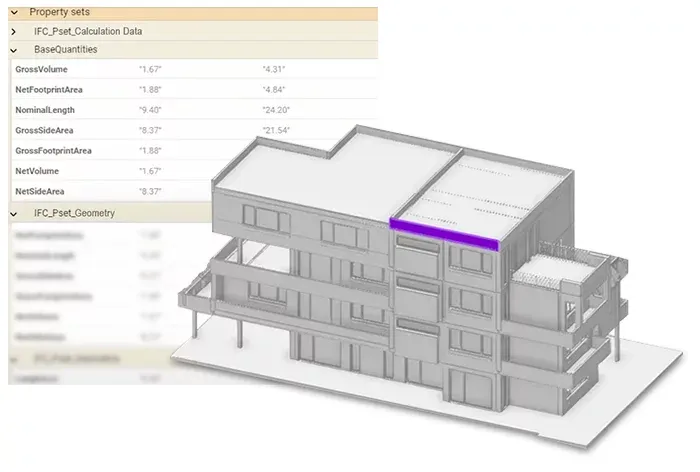Screen dimensions: 700x472
Task: Click the highlighted purple parapet element
Action: 444,234
